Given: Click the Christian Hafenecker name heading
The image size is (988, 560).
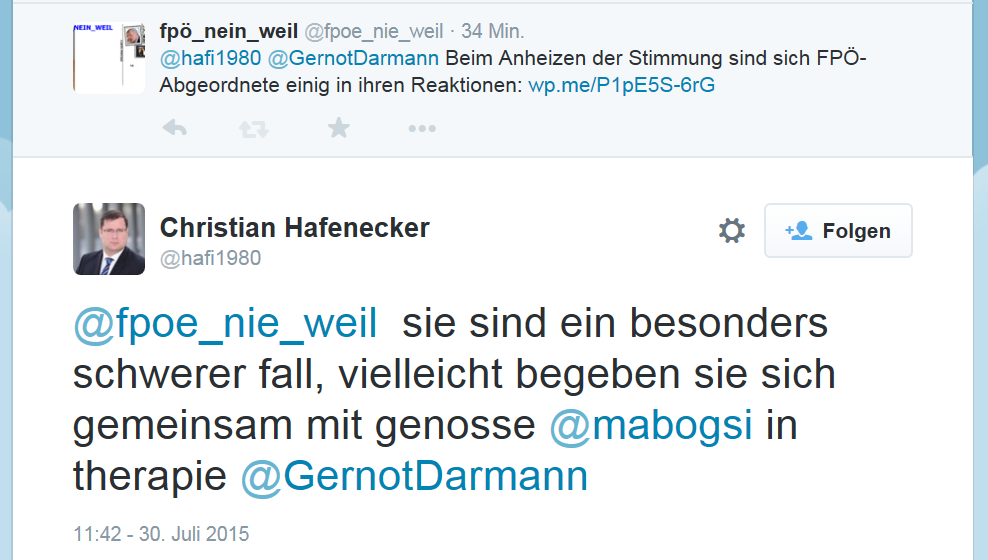Looking at the screenshot, I should (294, 228).
